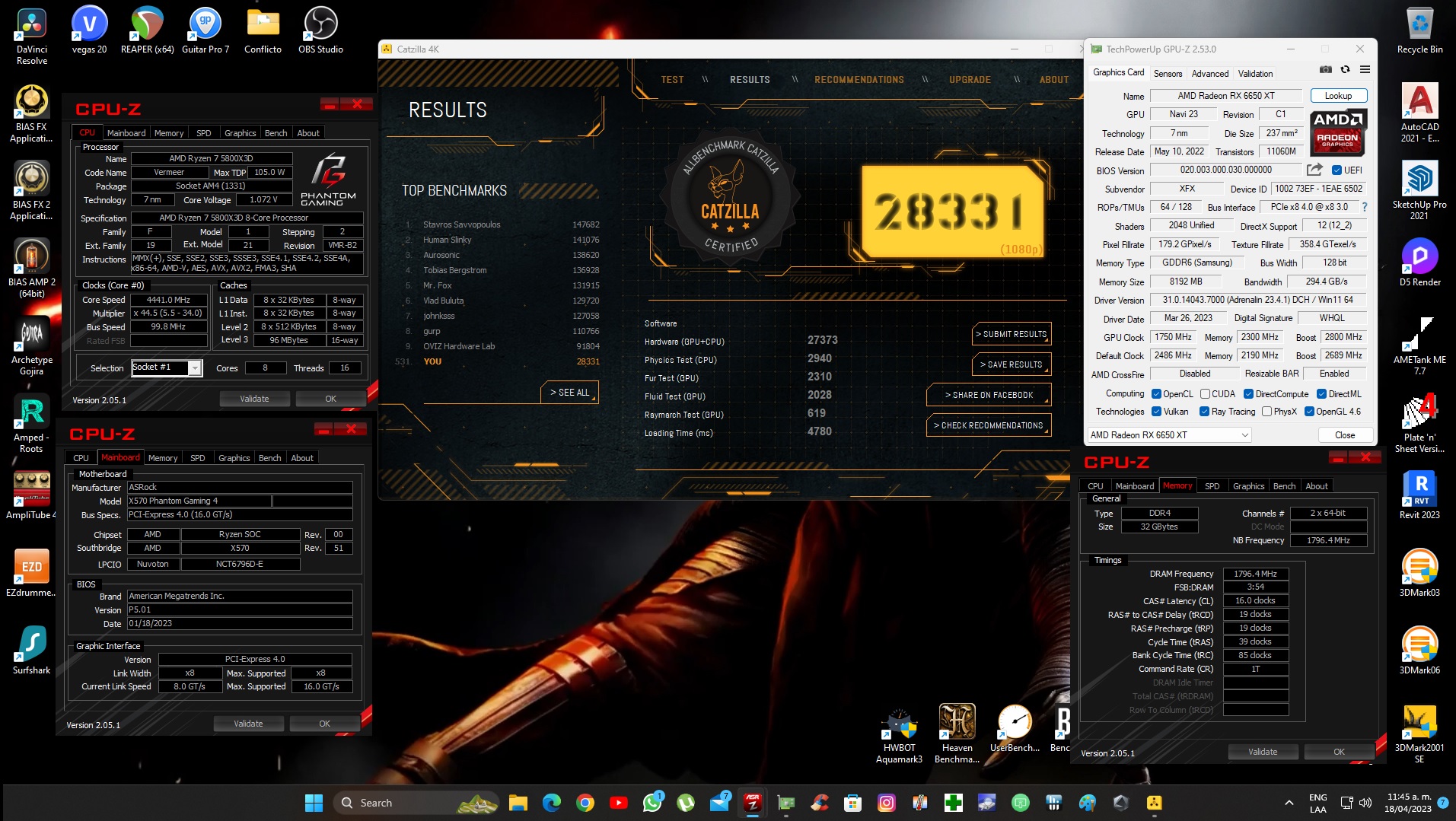The width and height of the screenshot is (1456, 821).
Task: Open the AMD Radeon RX 6650 XT dropdown
Action: pyautogui.click(x=1168, y=435)
